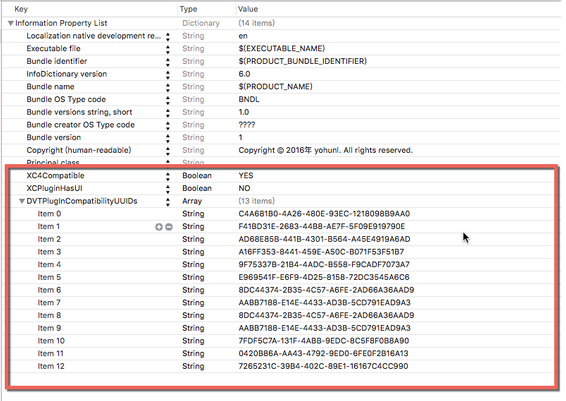Click the Type column header
566x401 pixels.
tap(188, 9)
